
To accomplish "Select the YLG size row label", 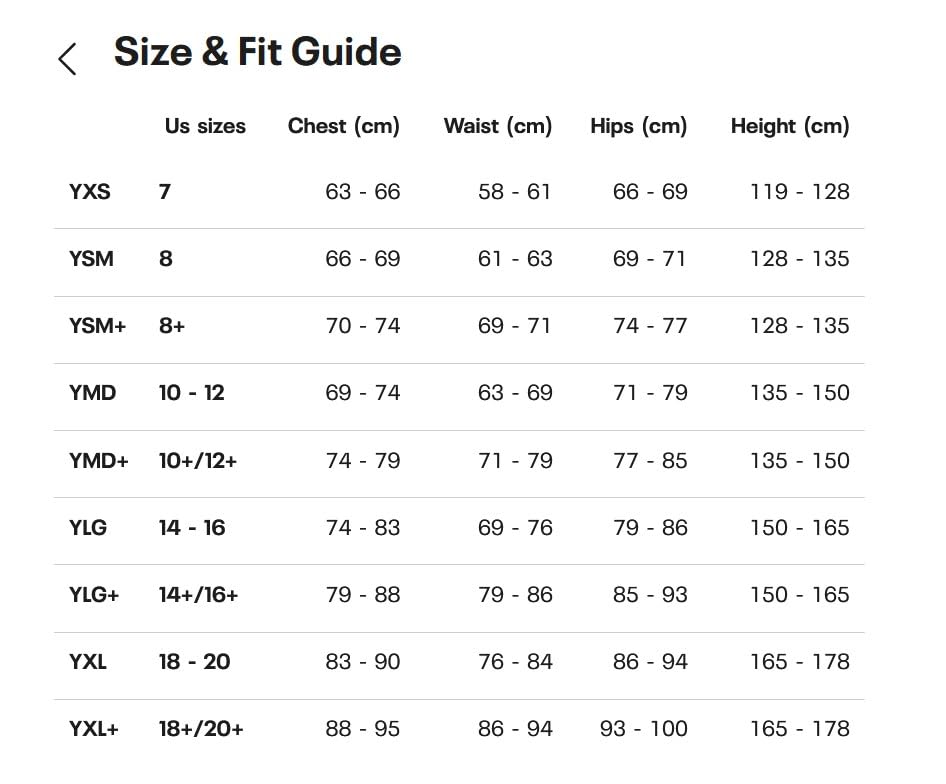I will pyautogui.click(x=88, y=527).
